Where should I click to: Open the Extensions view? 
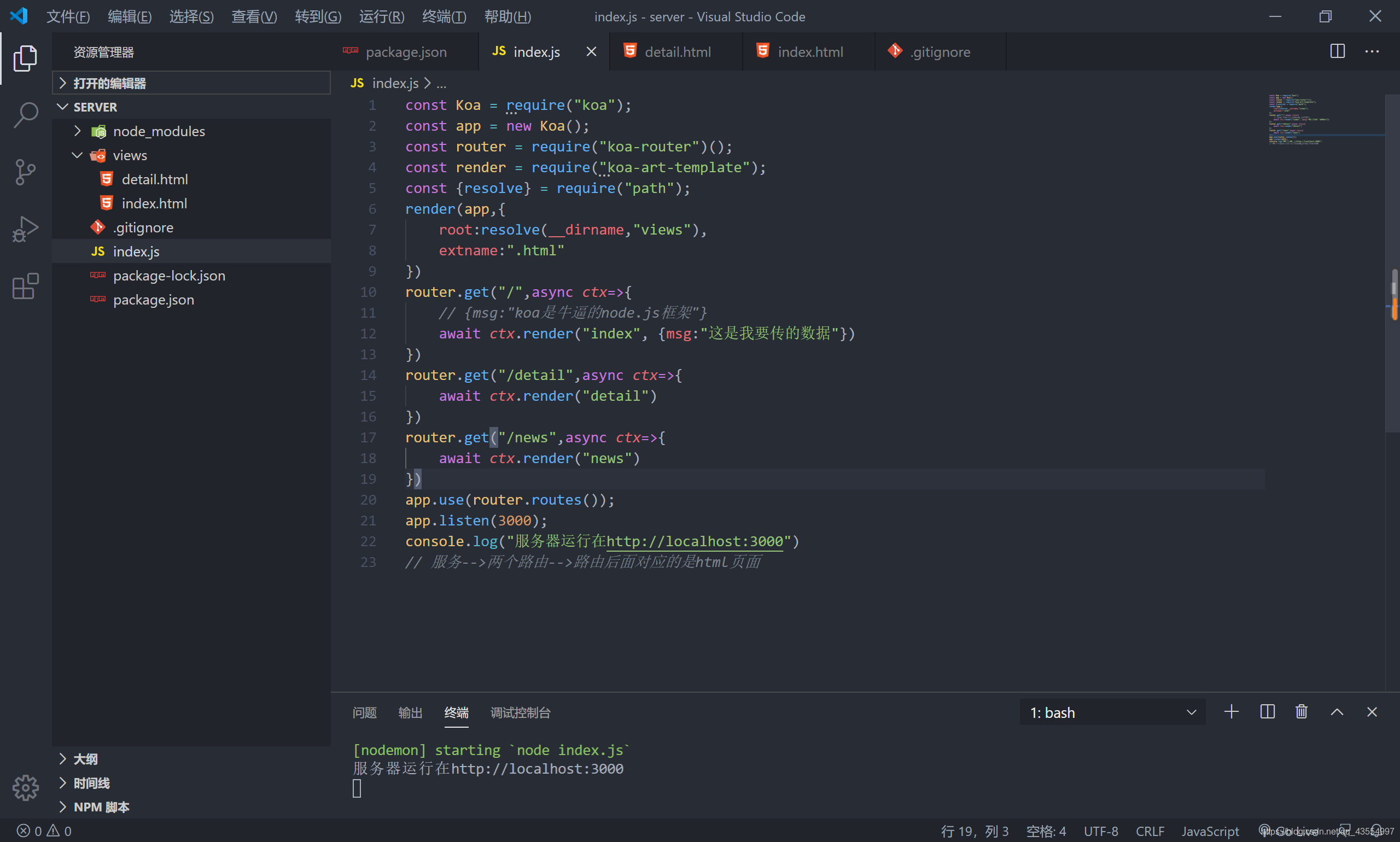tap(26, 286)
